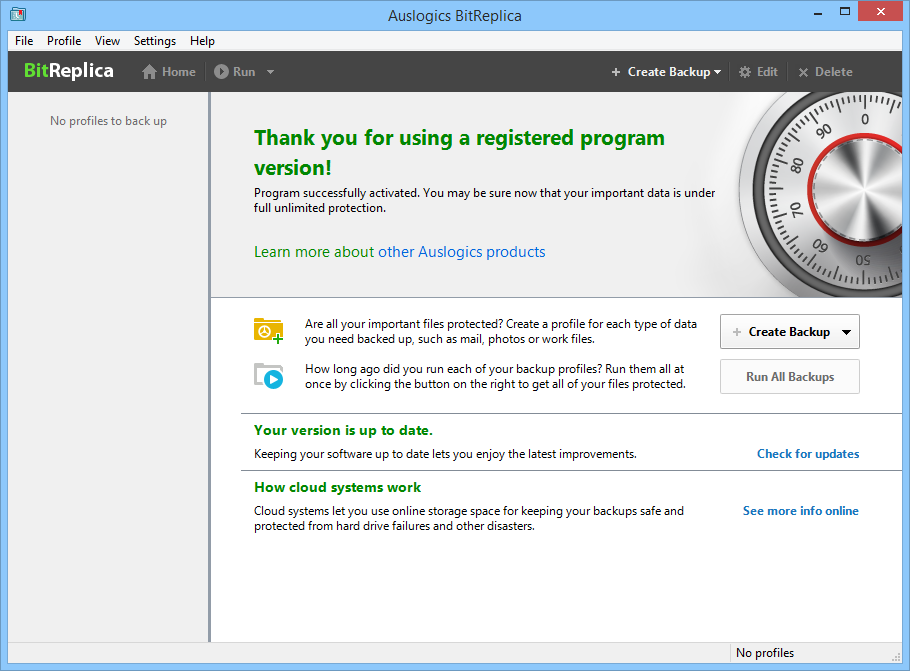Open the Help menu
Image resolution: width=910 pixels, height=671 pixels.
coord(202,41)
